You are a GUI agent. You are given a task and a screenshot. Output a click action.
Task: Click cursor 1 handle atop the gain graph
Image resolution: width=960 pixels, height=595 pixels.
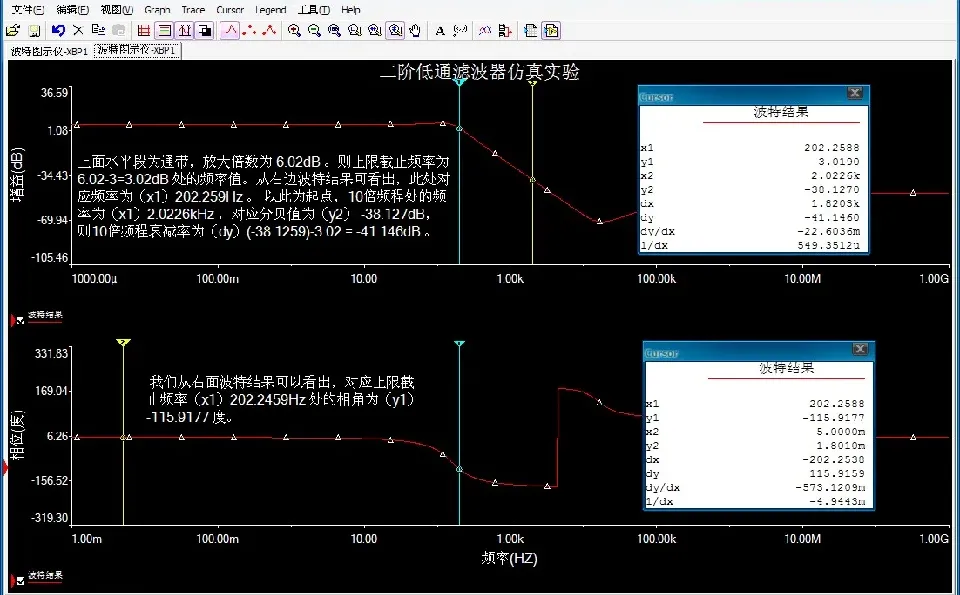(459, 81)
